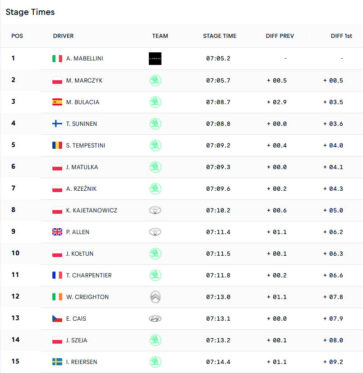Click the TEAM column header

(x=160, y=36)
